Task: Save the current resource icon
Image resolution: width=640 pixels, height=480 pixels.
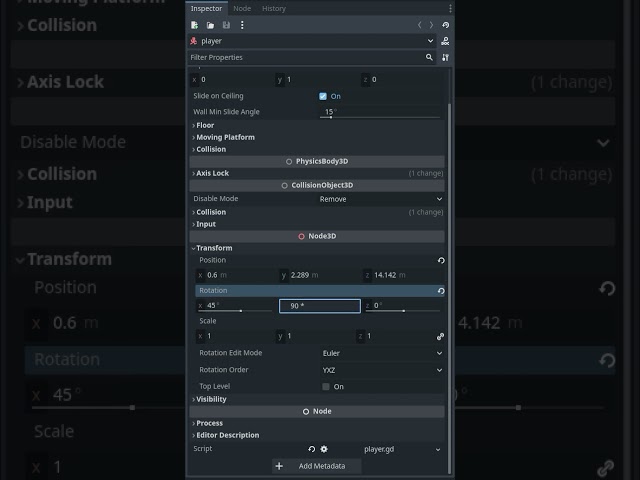Action: (226, 25)
